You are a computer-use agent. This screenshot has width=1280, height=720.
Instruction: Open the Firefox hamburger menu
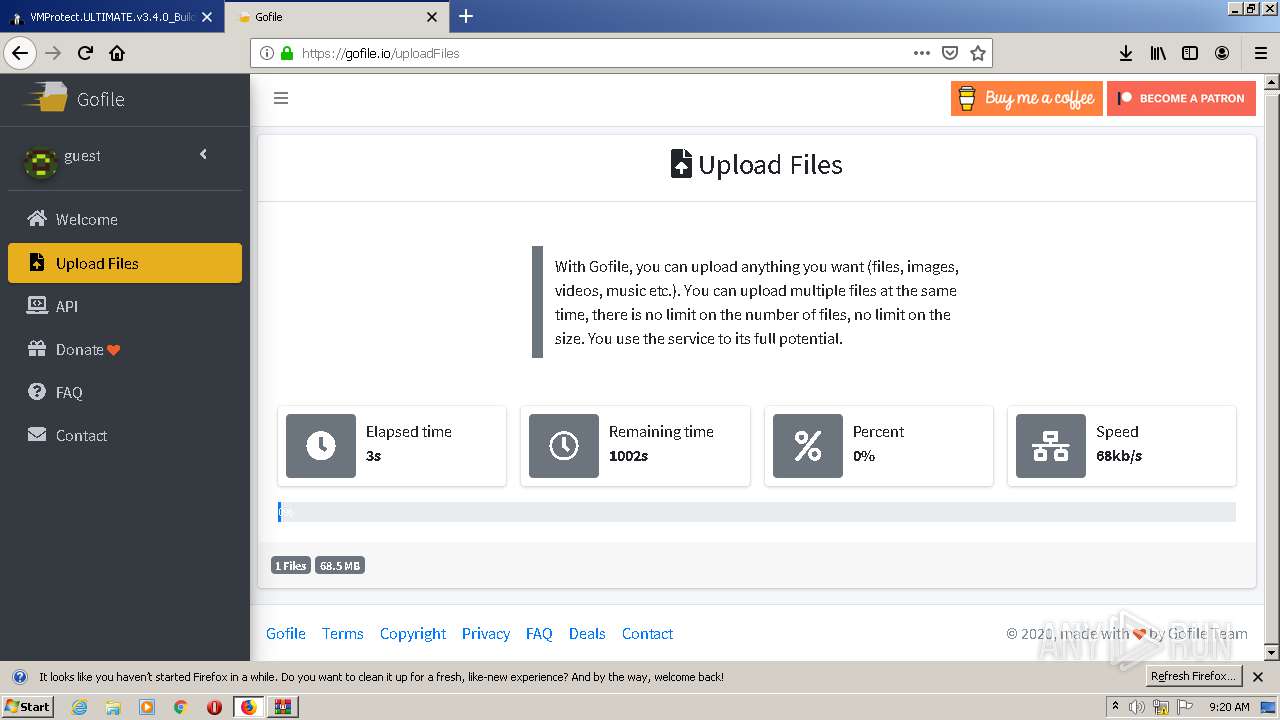1260,53
